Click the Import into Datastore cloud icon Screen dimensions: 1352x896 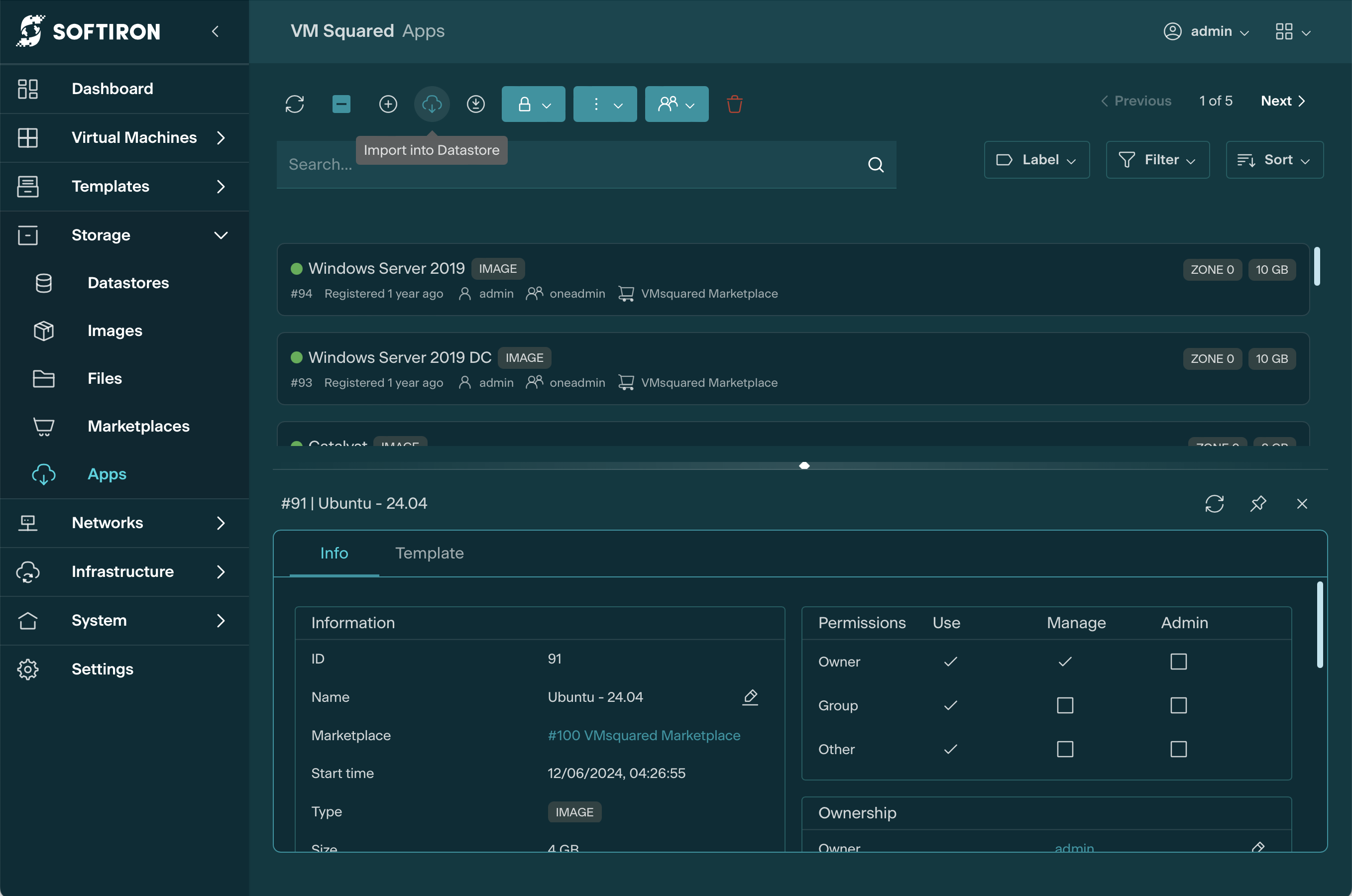tap(432, 104)
